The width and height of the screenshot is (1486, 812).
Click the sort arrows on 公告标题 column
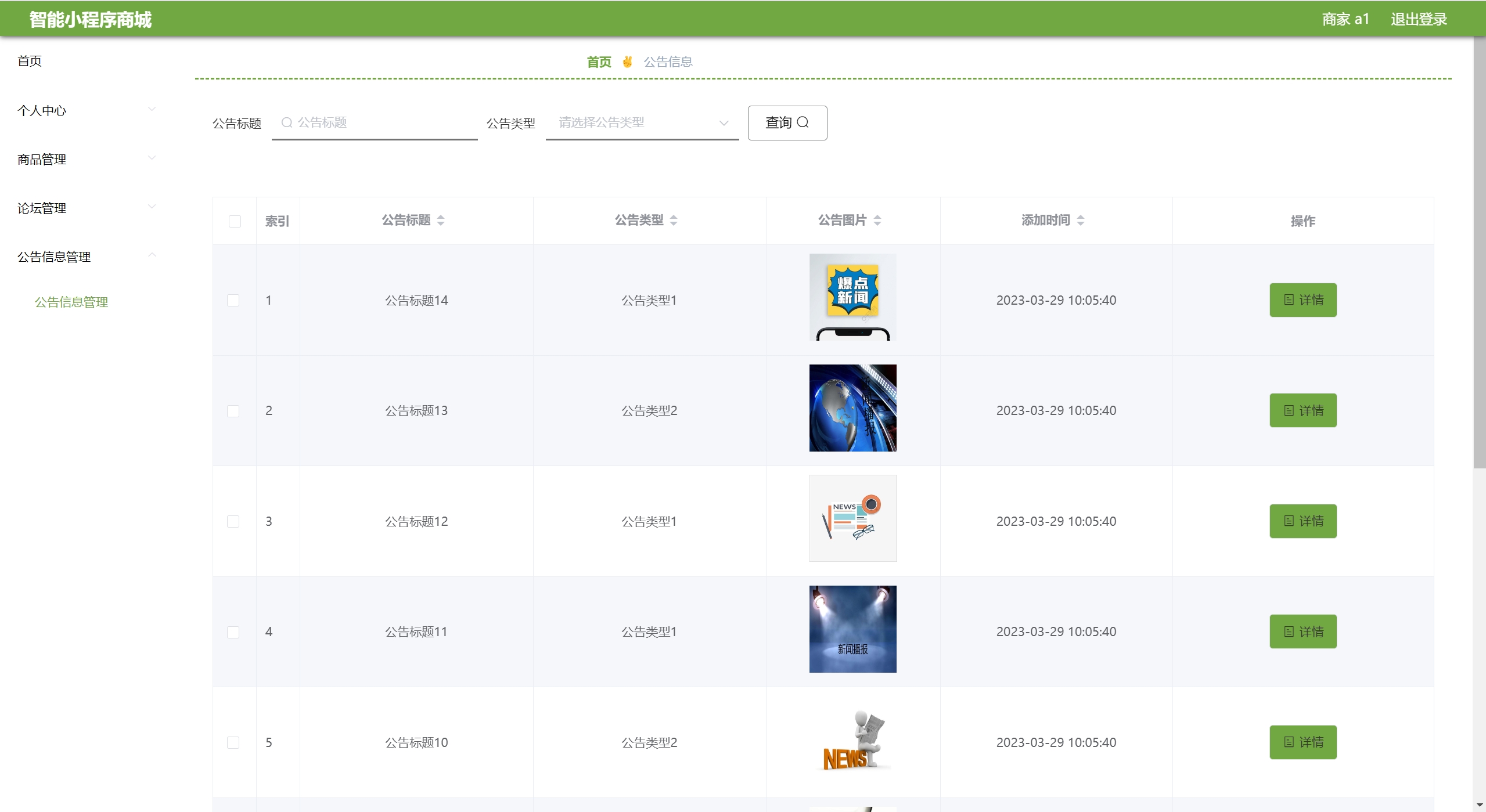pos(441,221)
